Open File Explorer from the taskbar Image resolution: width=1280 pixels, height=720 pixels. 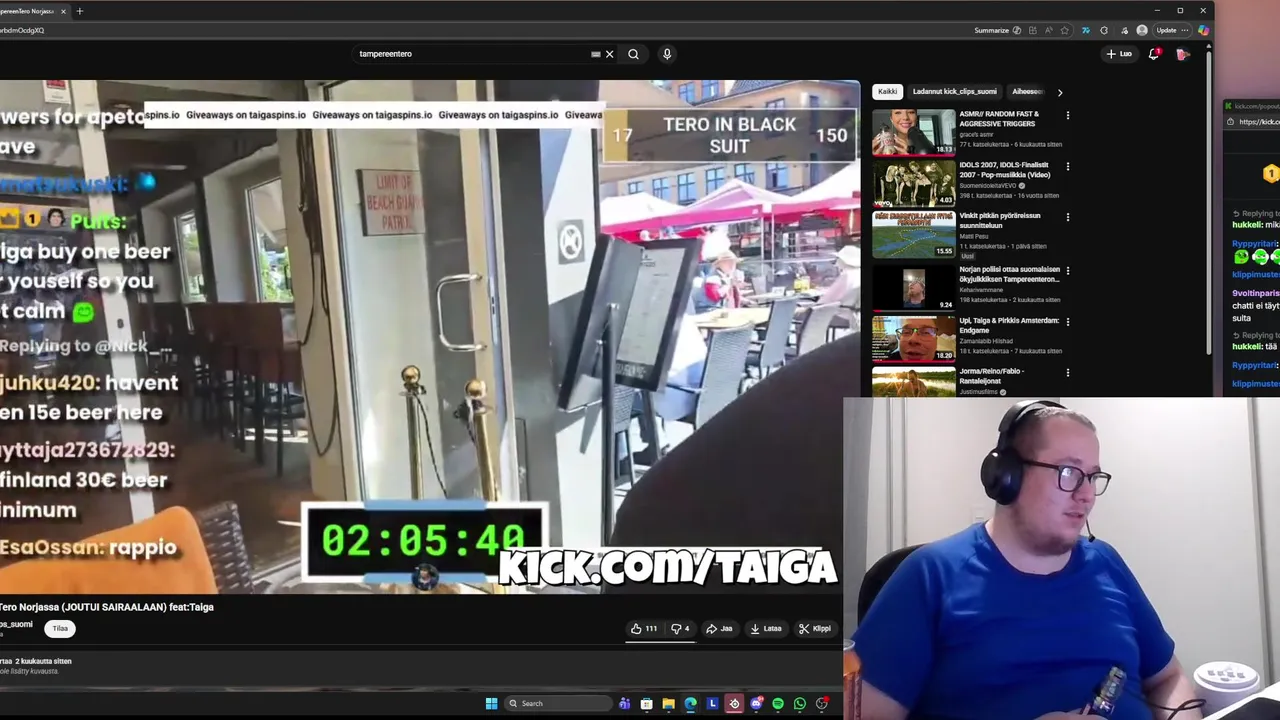coord(669,704)
